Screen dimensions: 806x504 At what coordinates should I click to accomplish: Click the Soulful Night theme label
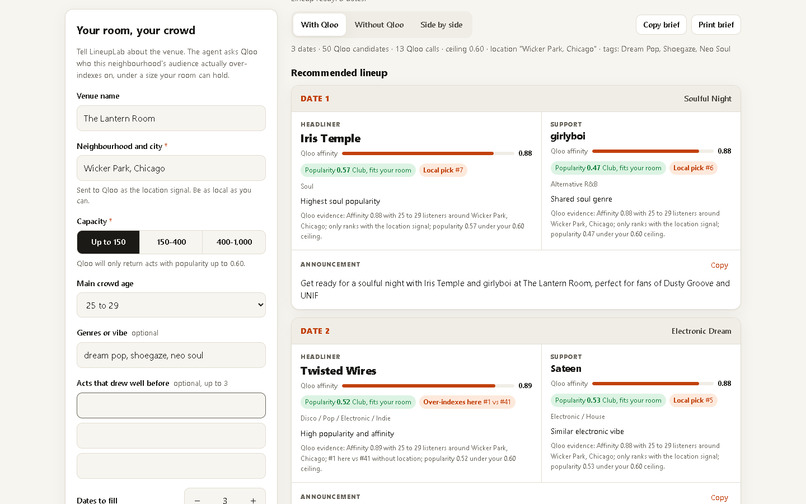(x=707, y=99)
